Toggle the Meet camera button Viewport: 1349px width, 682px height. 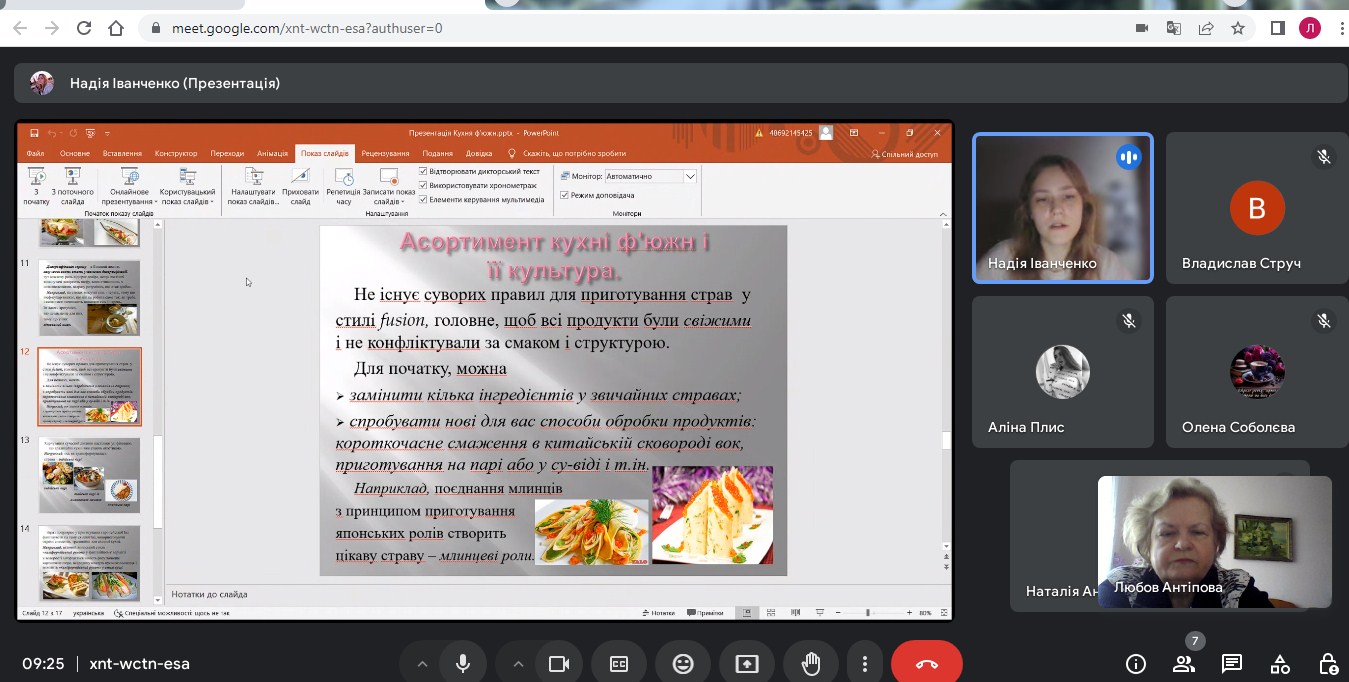559,664
